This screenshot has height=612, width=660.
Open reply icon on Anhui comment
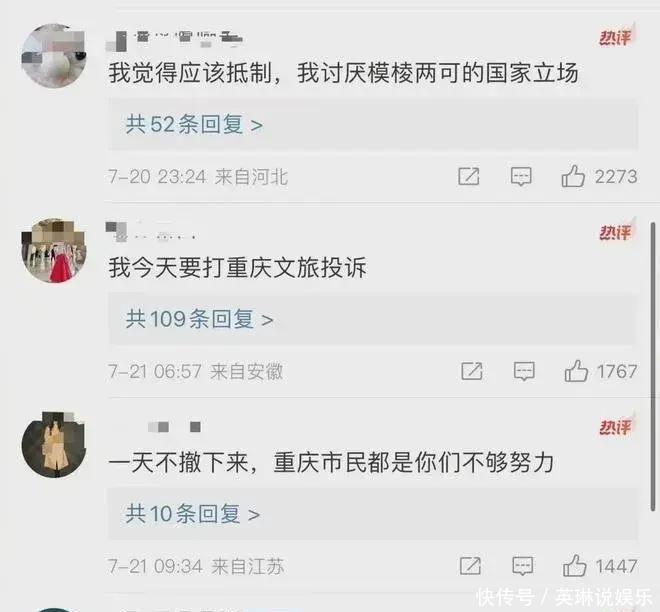tap(524, 371)
